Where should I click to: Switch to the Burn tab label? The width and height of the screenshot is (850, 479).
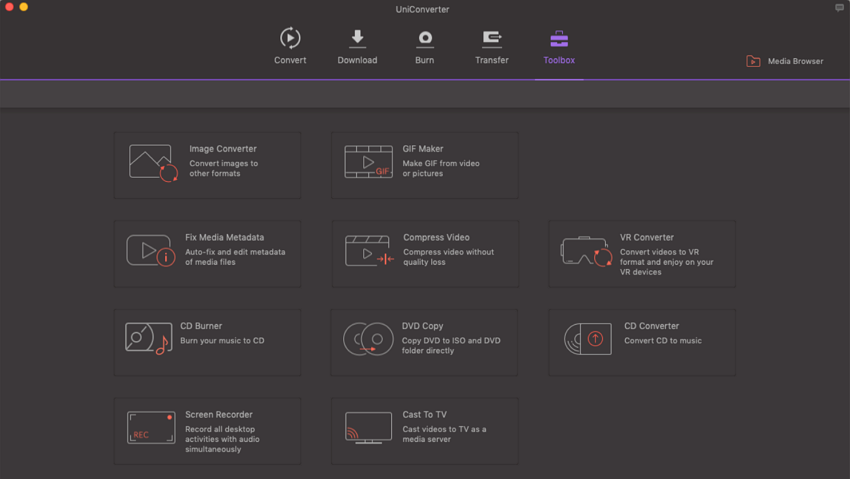coord(424,60)
